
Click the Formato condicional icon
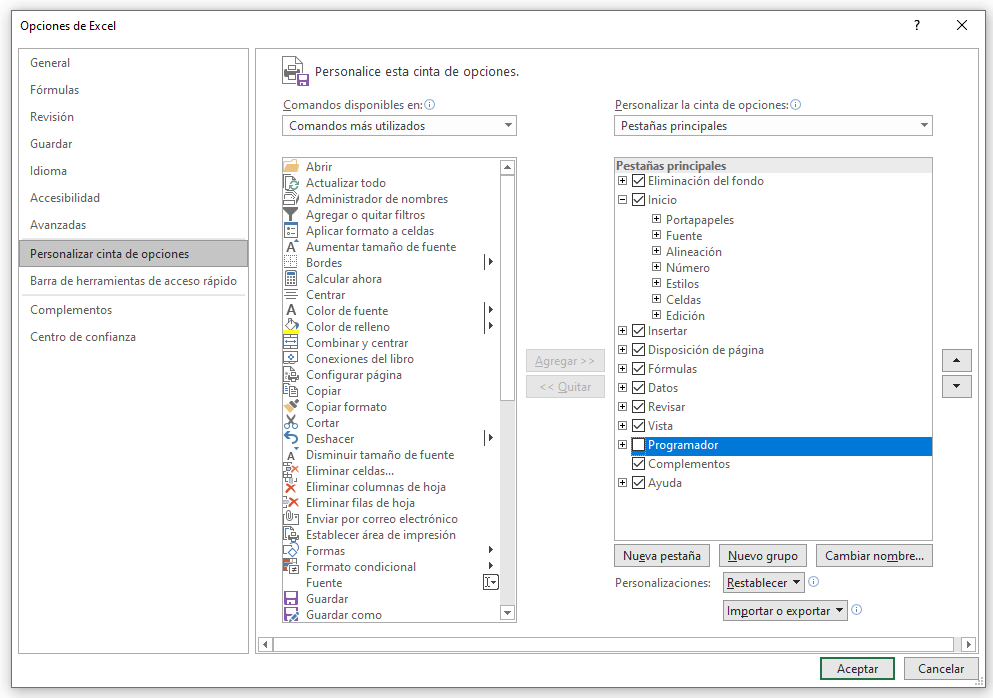[x=291, y=567]
